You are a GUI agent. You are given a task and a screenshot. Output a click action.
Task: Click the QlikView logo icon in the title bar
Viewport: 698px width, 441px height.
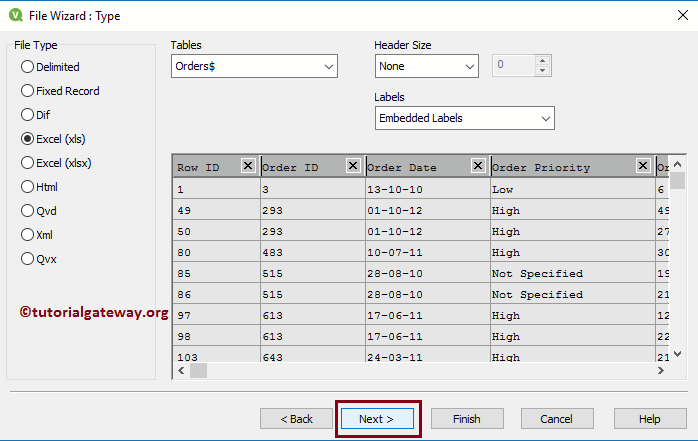(16, 15)
